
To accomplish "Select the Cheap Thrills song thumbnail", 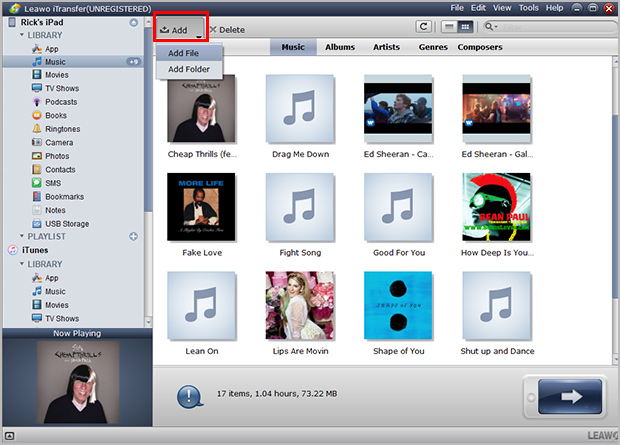I will coord(201,108).
